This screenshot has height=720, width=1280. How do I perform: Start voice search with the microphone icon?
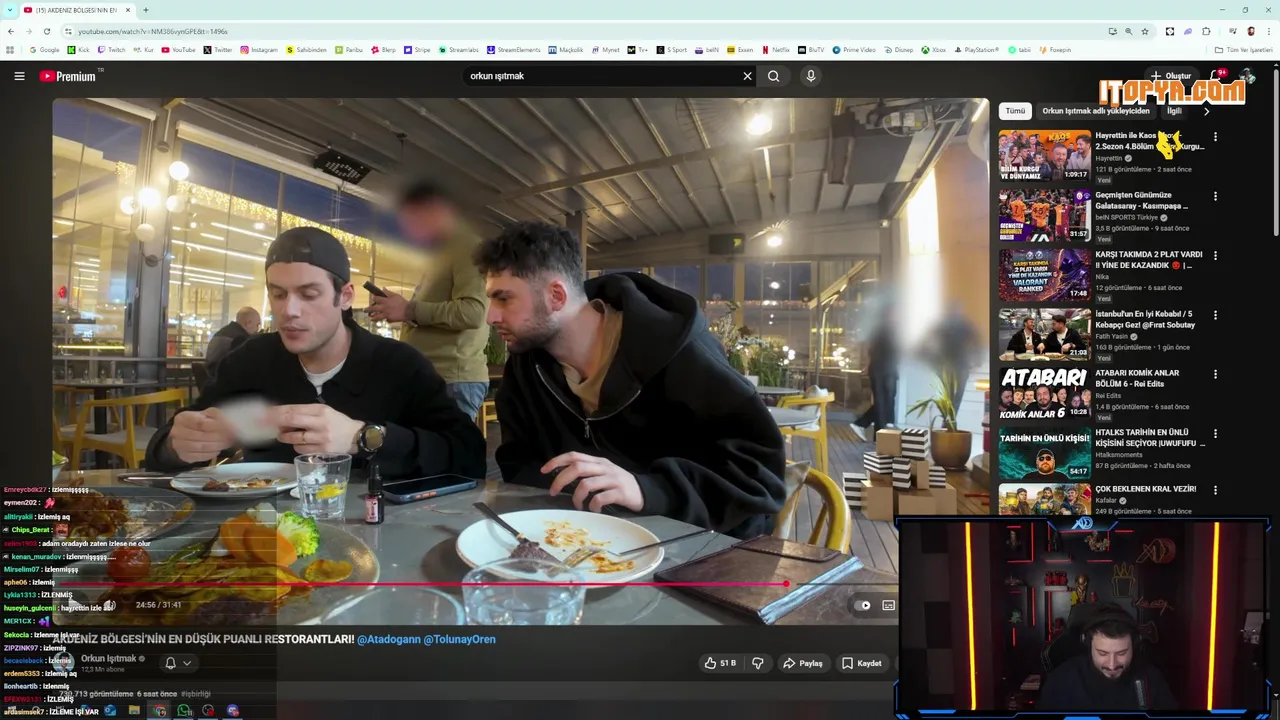(811, 76)
